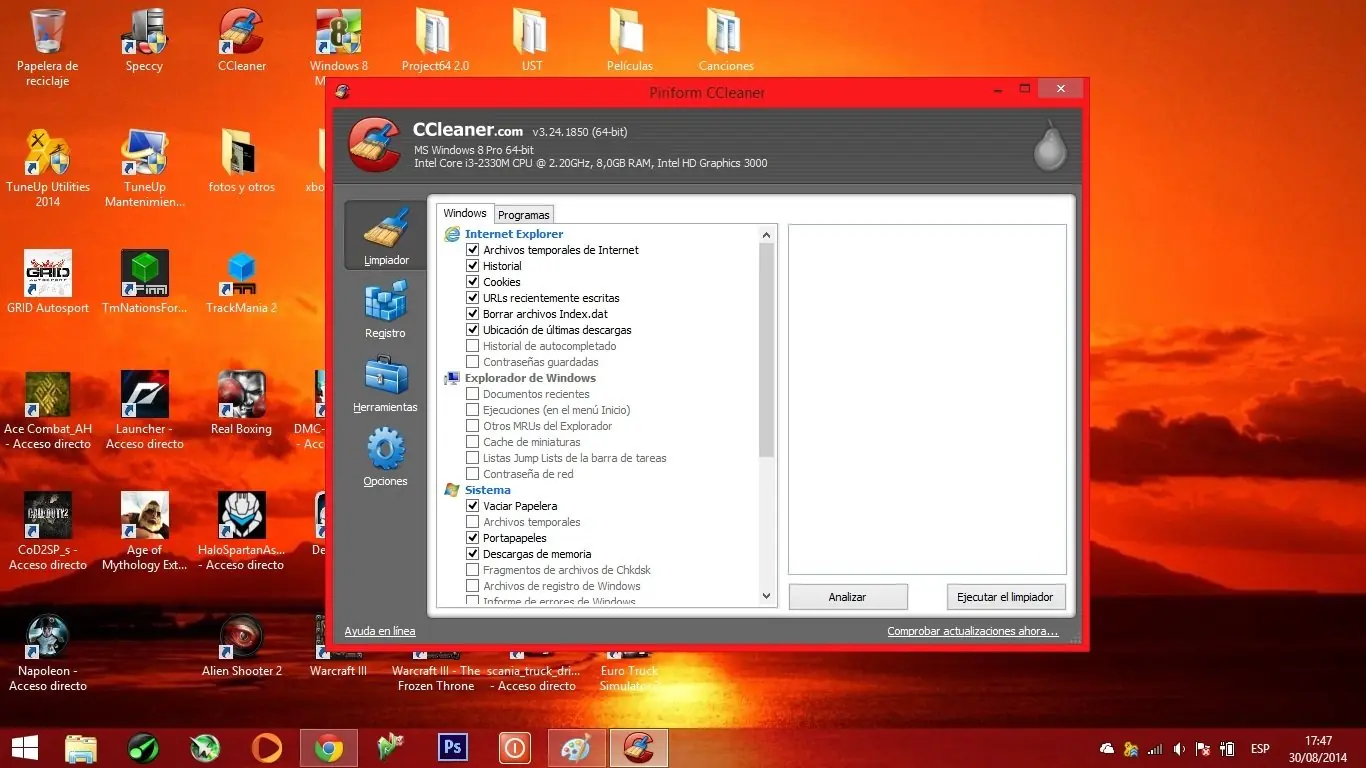Select the TmNationsForever desktop shortcut

coord(145,282)
